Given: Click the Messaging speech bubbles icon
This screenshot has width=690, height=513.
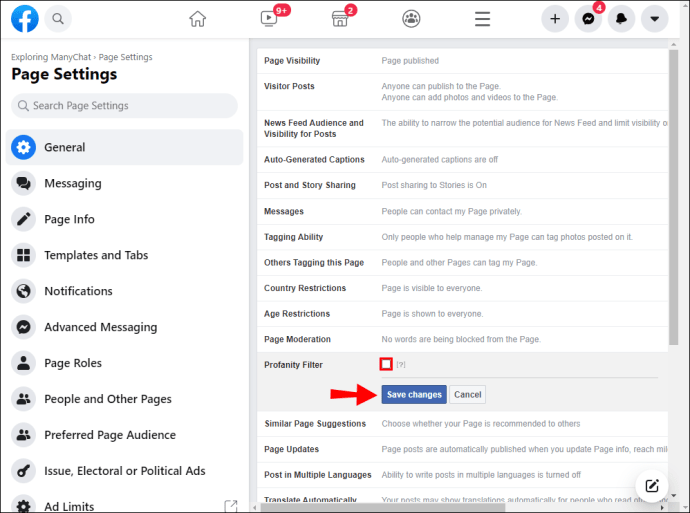Looking at the screenshot, I should pos(23,183).
